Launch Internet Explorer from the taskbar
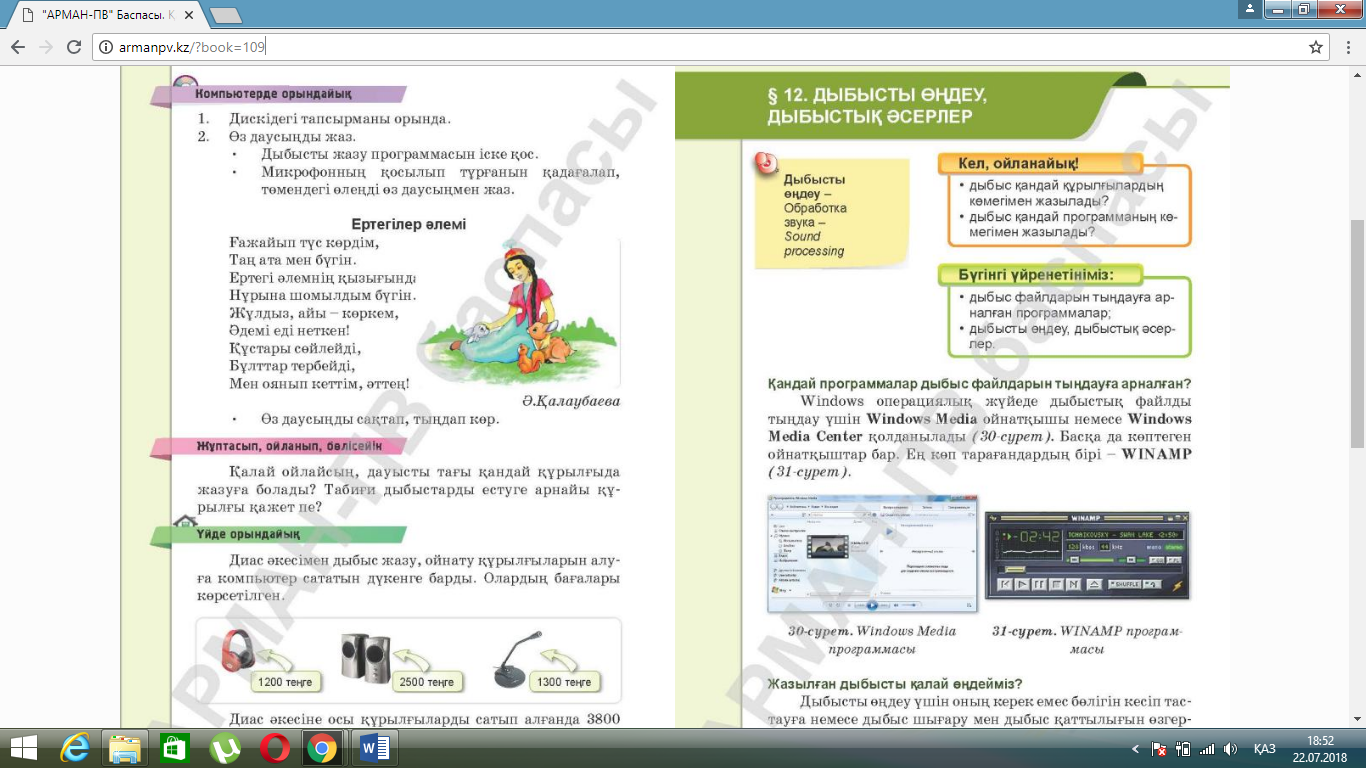The width and height of the screenshot is (1366, 768). 76,748
